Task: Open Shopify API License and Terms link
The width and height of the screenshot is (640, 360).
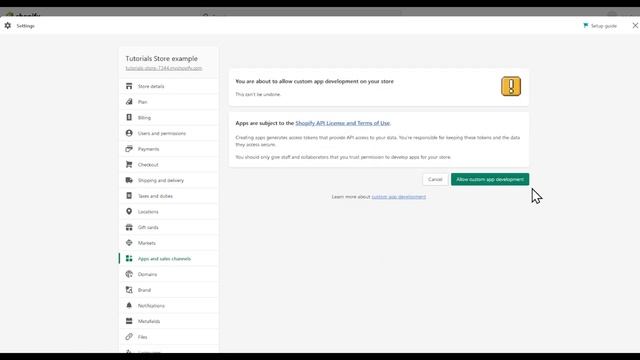Action: (x=342, y=123)
